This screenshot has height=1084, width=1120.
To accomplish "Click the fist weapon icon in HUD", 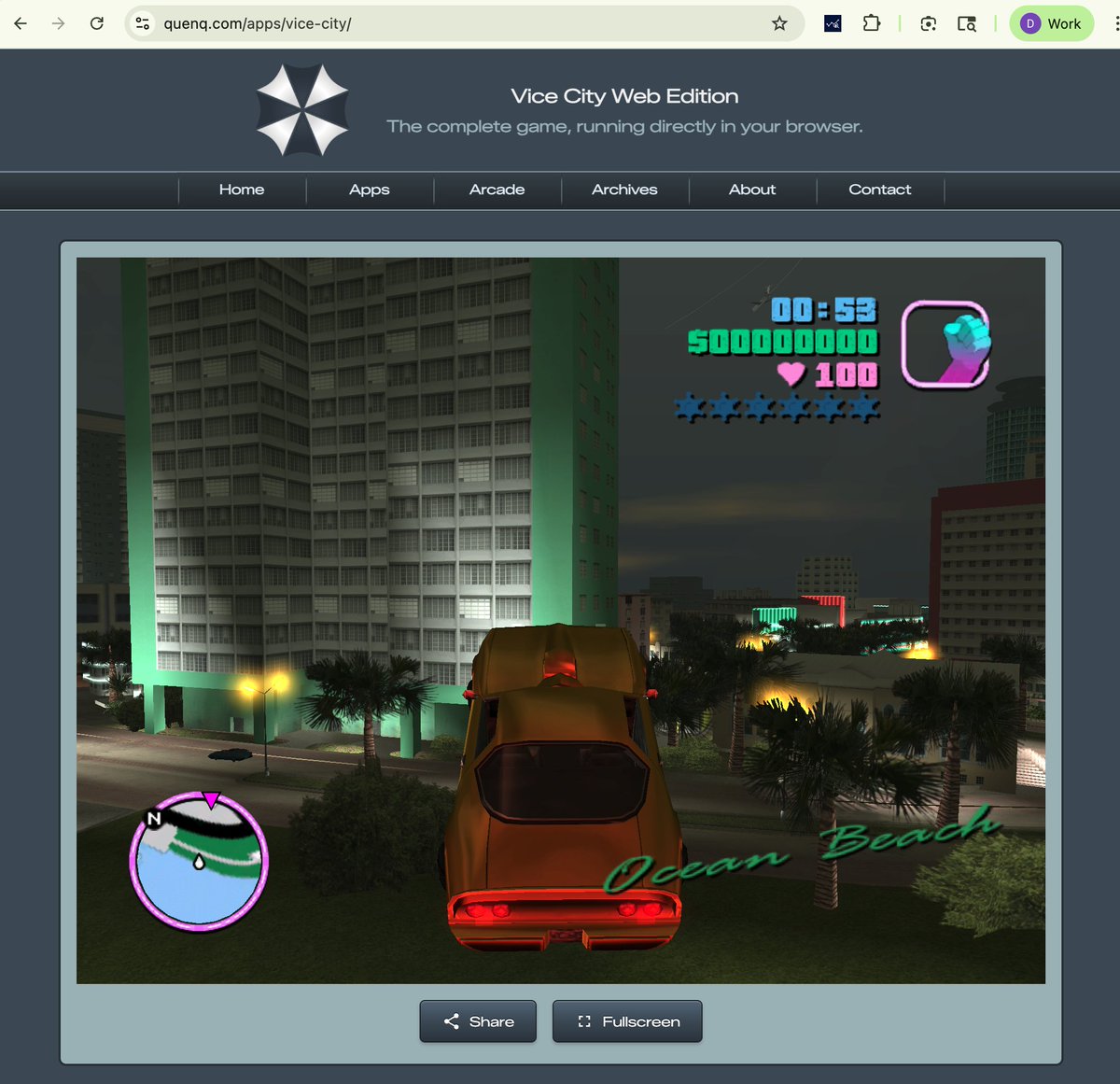I will 945,345.
